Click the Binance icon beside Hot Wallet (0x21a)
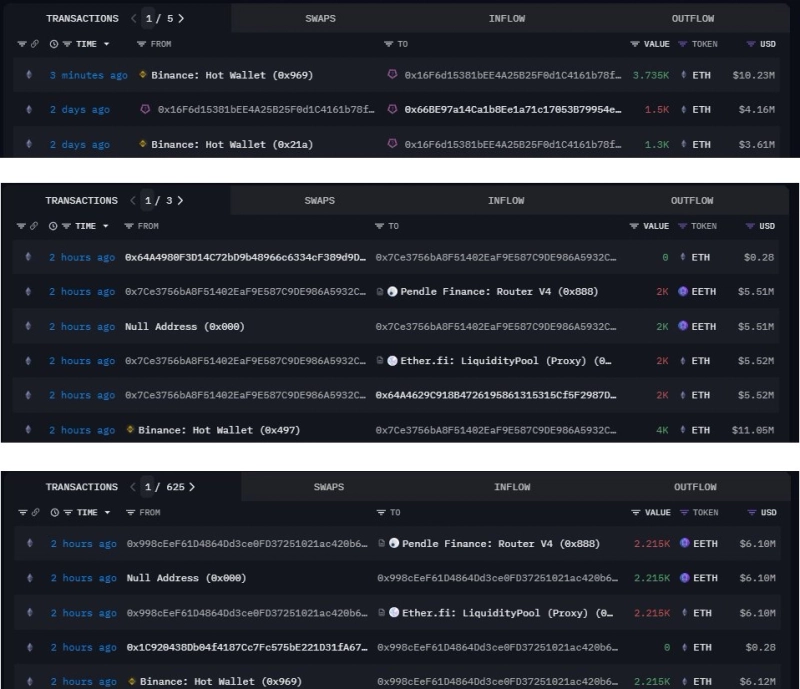The width and height of the screenshot is (800, 689). point(143,145)
